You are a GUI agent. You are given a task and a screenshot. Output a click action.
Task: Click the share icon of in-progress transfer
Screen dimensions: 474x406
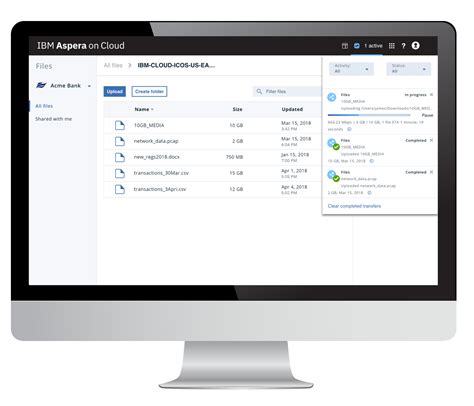click(x=332, y=97)
